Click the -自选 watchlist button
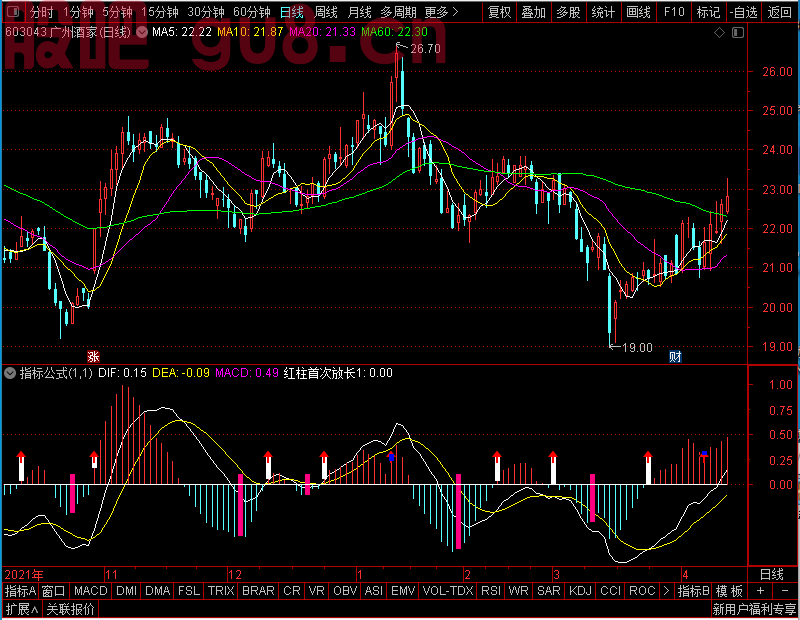 (743, 12)
